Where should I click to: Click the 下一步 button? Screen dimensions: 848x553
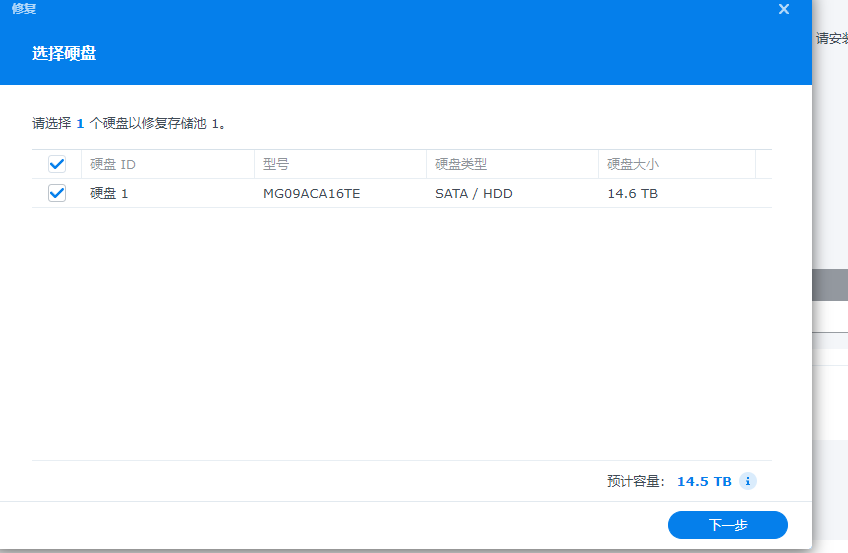[x=727, y=525]
